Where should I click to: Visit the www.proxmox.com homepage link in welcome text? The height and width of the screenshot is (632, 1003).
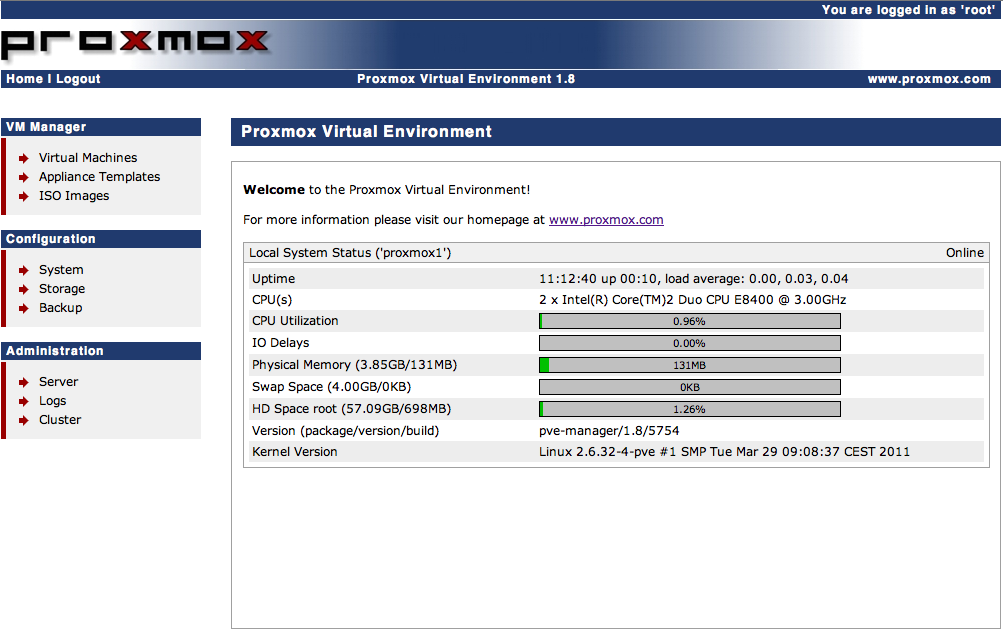click(606, 220)
